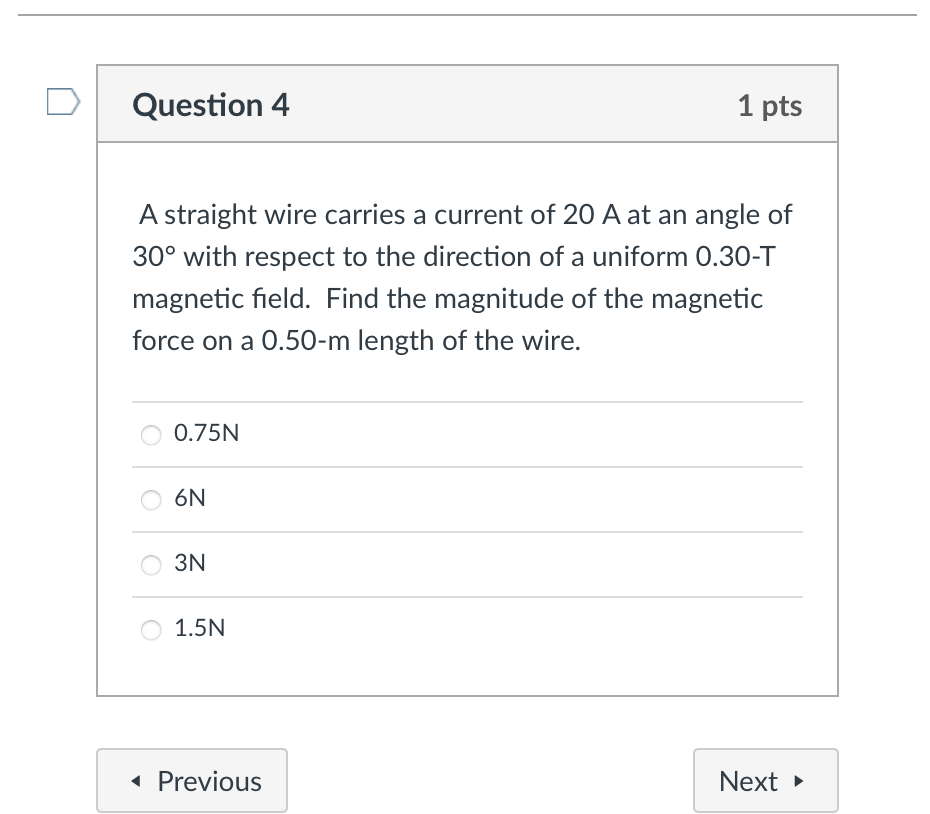Click the "6N" answer label text
This screenshot has height=814, width=930.
point(190,499)
